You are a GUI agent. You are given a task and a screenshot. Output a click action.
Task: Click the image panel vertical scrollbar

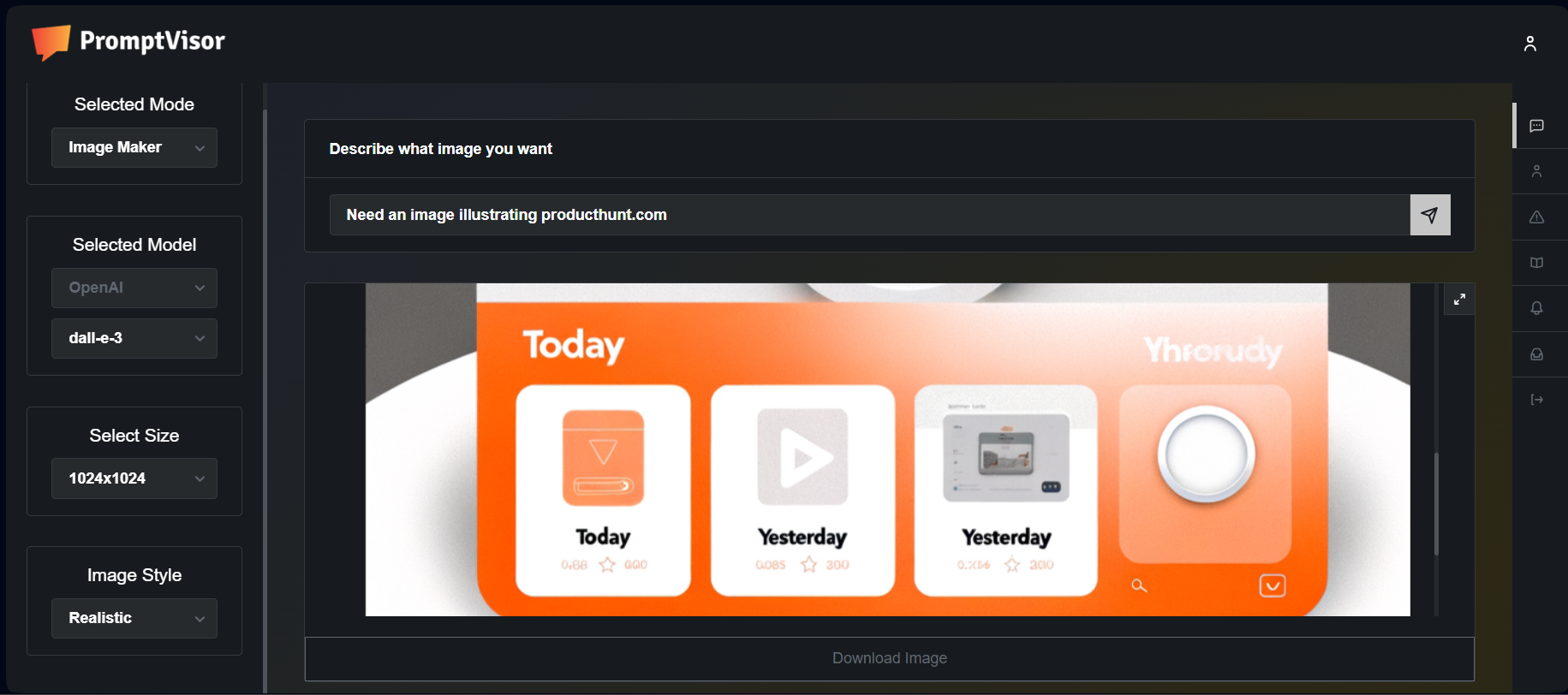tap(1436, 503)
